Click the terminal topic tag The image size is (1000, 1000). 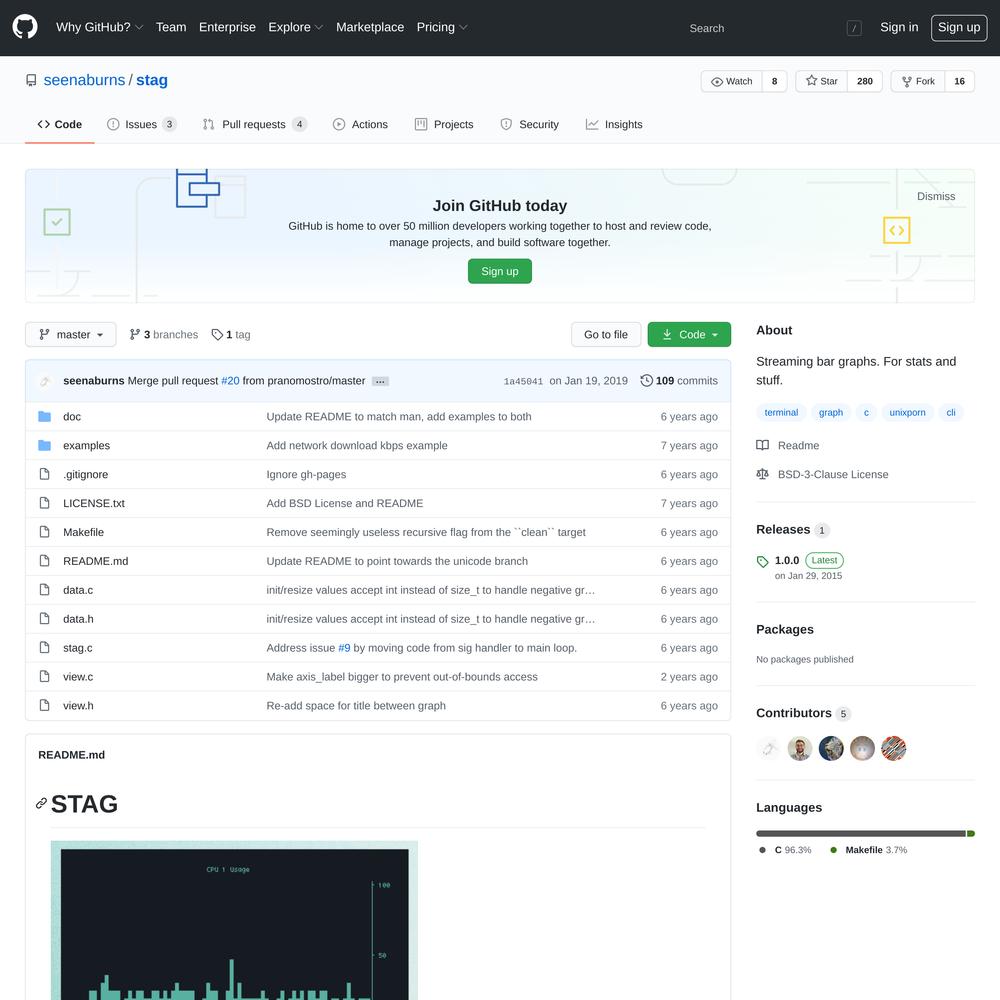tap(781, 412)
